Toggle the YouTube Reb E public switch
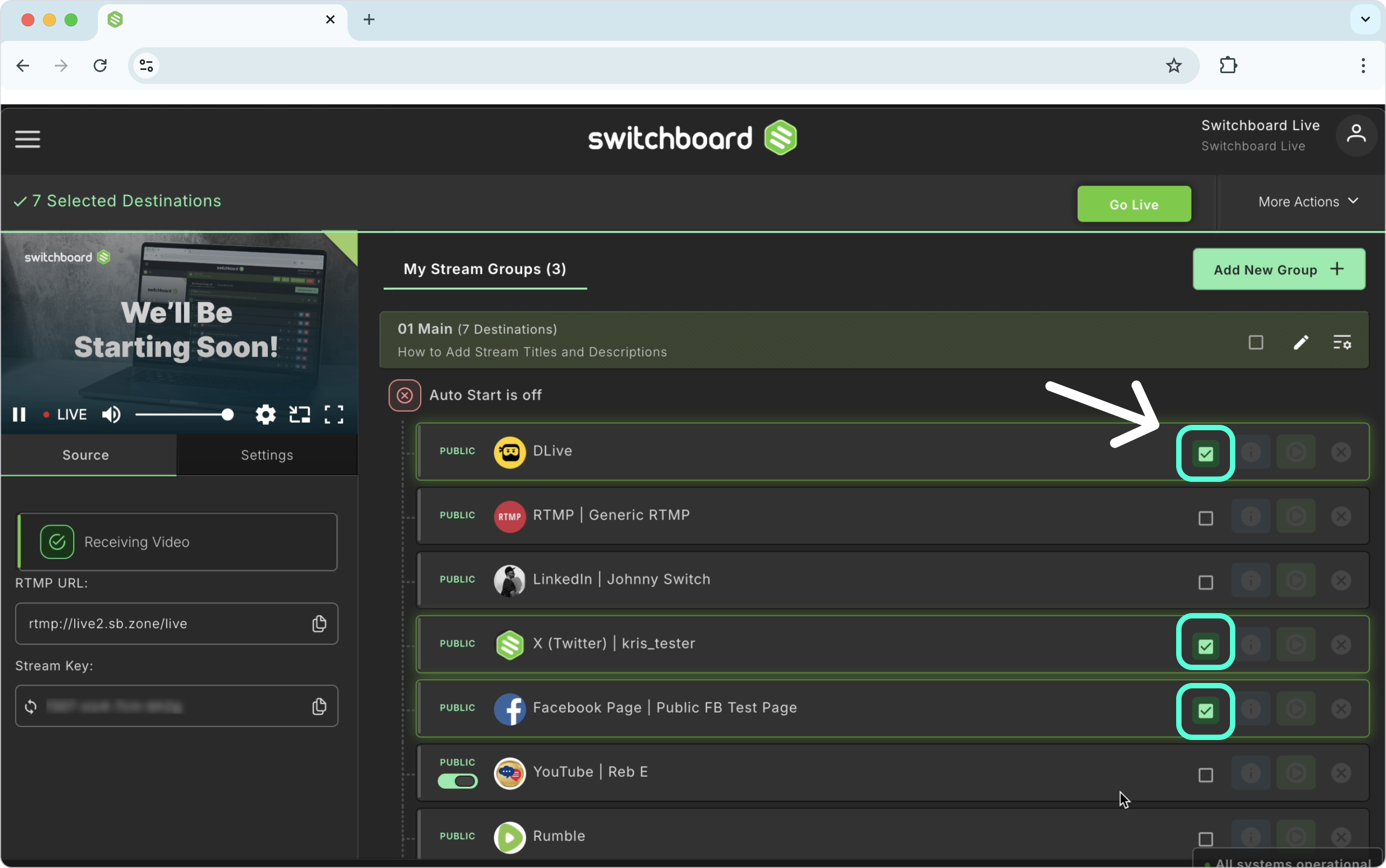The width and height of the screenshot is (1386, 868). point(457,781)
